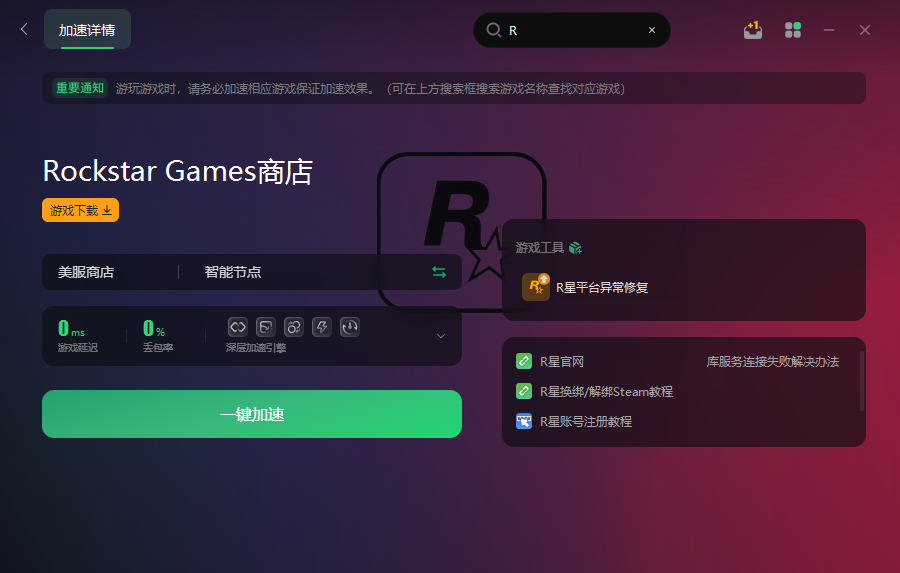Open the green four-square grid menu icon

pyautogui.click(x=793, y=30)
